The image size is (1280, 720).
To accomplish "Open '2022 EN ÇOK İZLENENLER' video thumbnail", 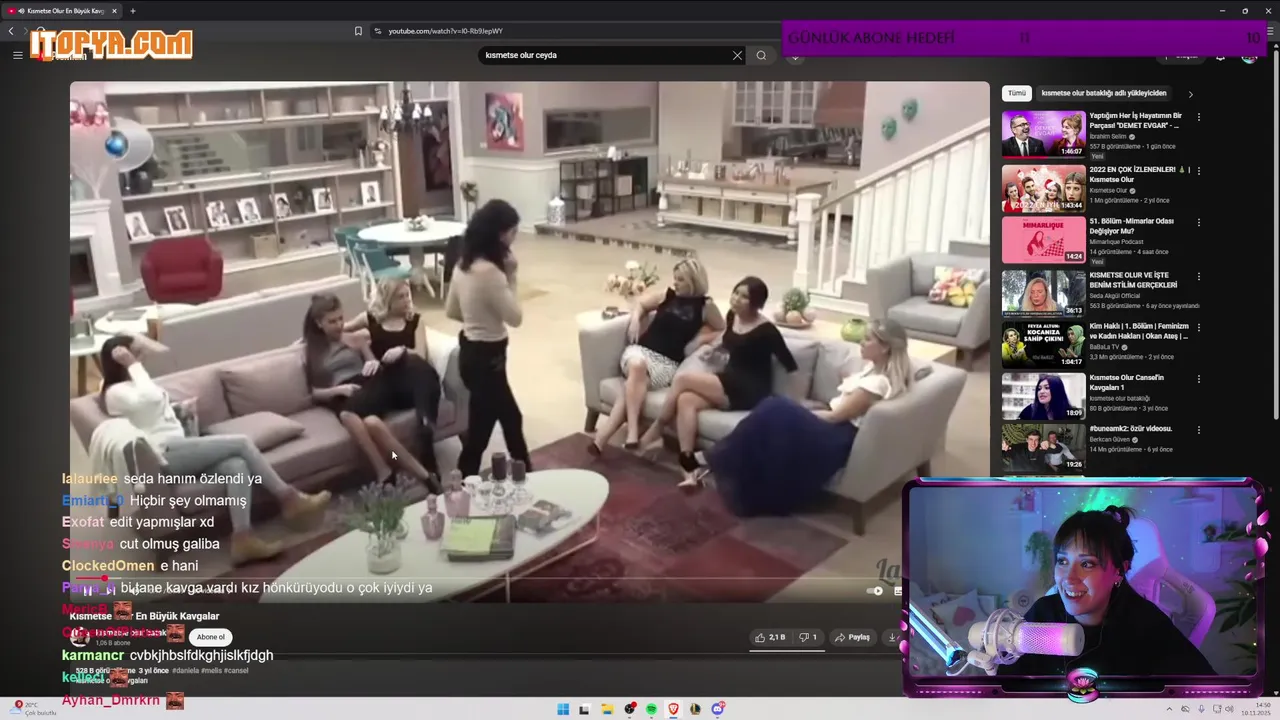I will [x=1043, y=187].
